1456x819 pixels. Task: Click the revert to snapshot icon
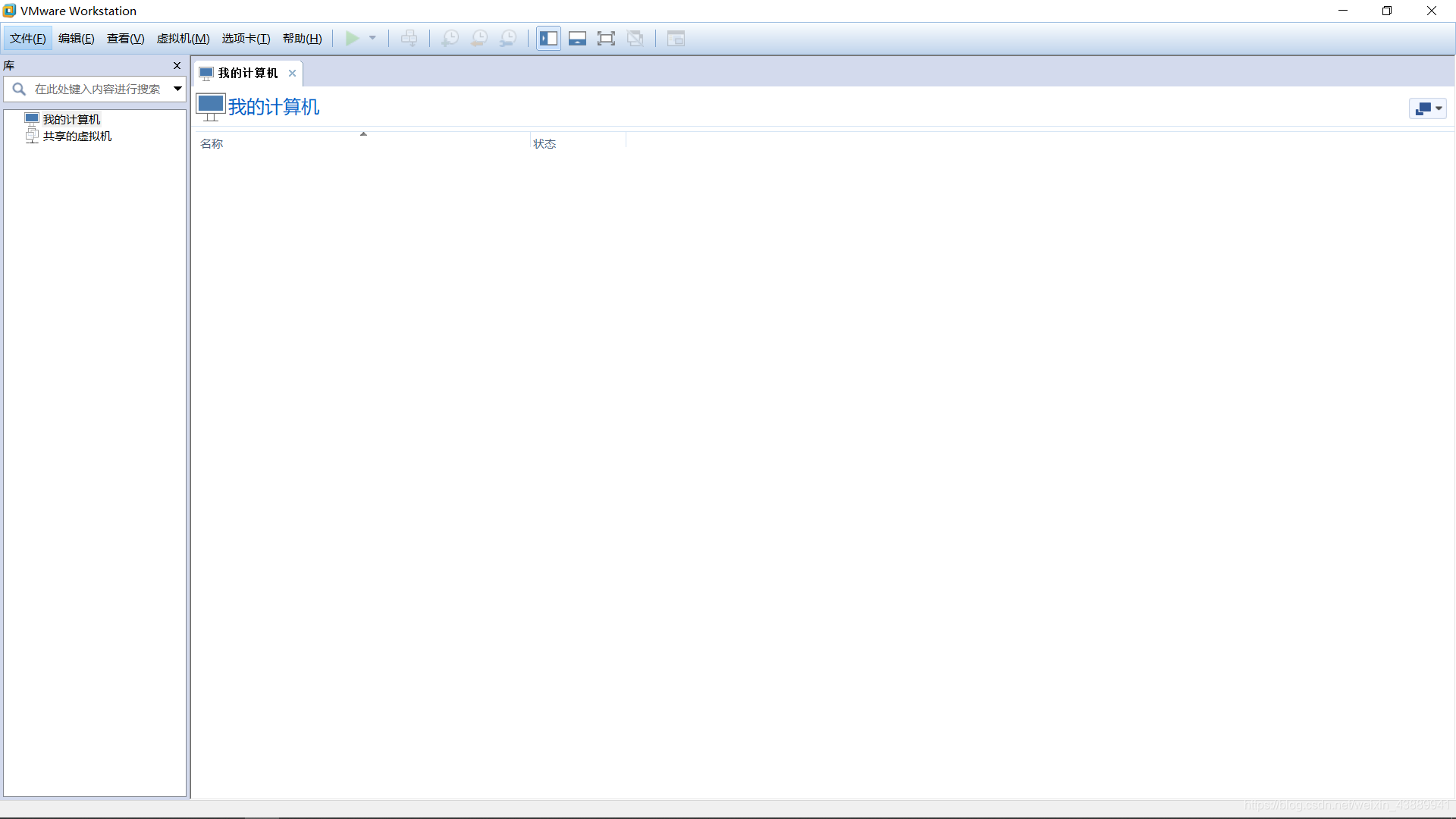[479, 39]
